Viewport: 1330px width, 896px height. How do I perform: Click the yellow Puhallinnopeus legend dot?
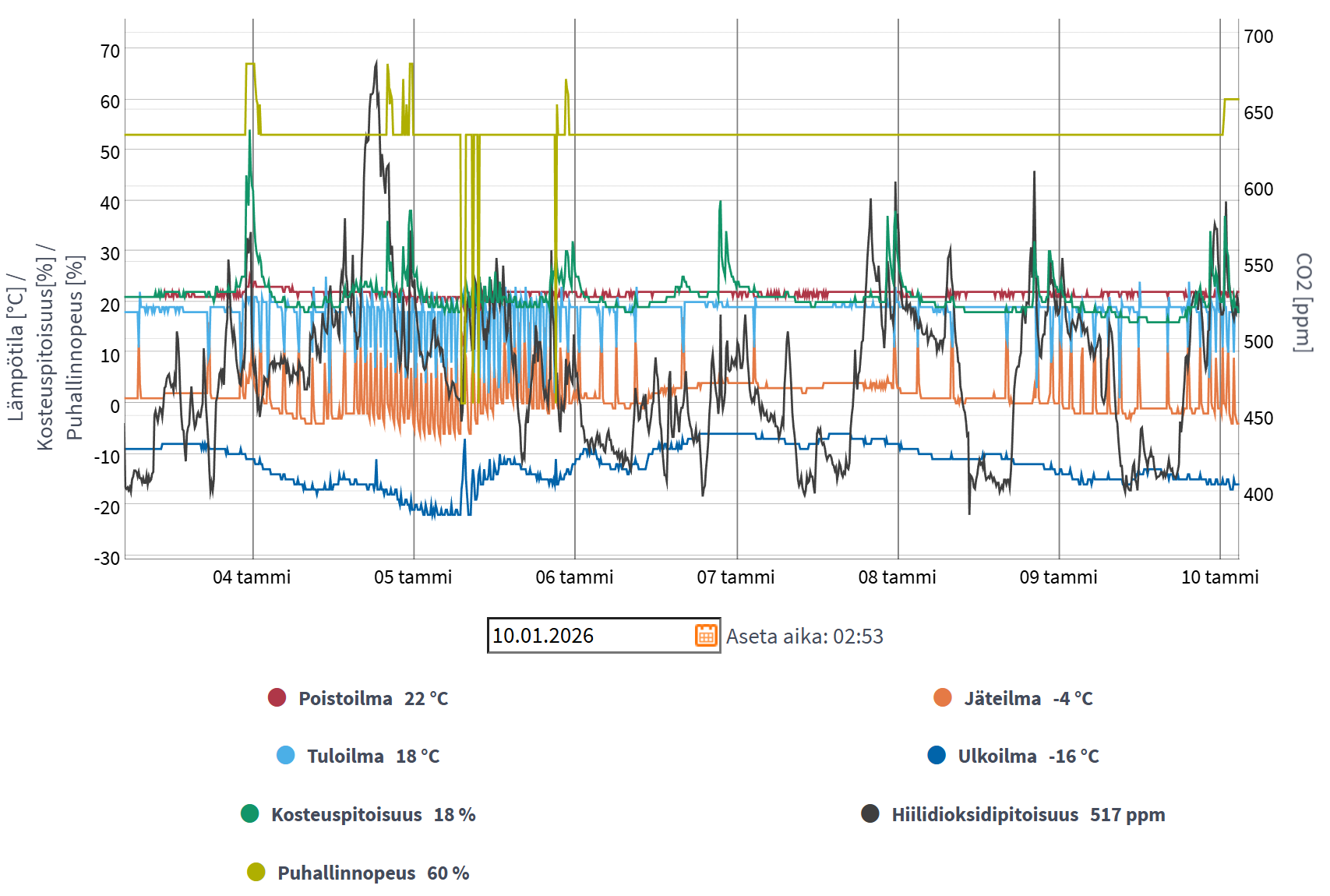coord(256,872)
